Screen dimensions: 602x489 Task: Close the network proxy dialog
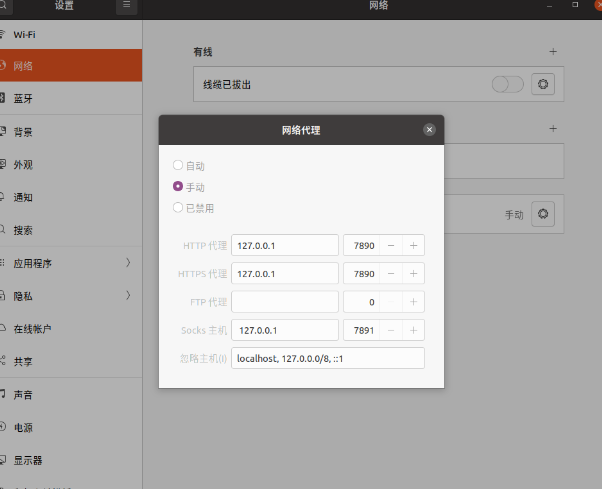[429, 130]
